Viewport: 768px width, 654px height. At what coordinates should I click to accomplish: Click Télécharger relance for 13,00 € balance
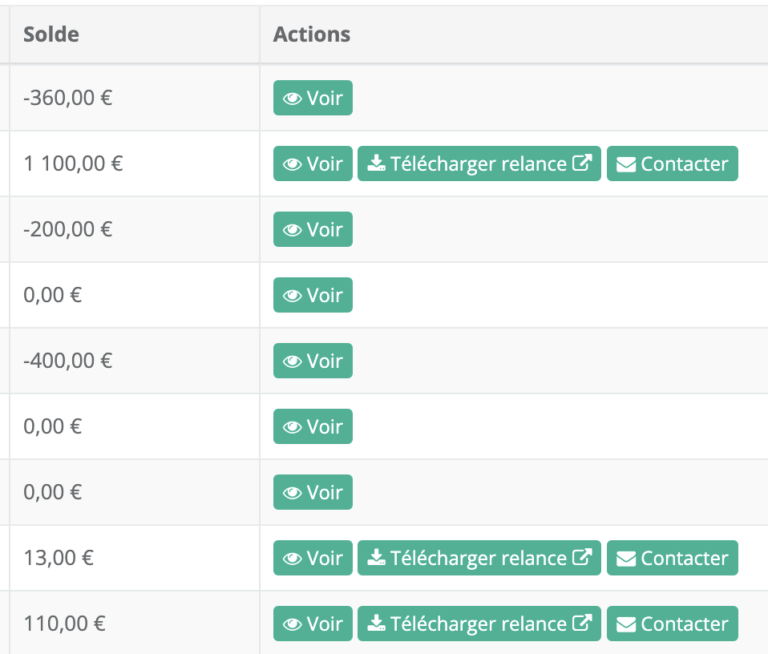tap(479, 558)
